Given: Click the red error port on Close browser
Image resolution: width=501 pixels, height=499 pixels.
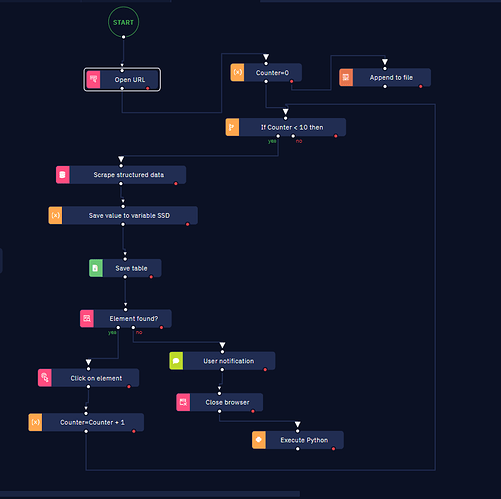Looking at the screenshot, I should [253, 411].
